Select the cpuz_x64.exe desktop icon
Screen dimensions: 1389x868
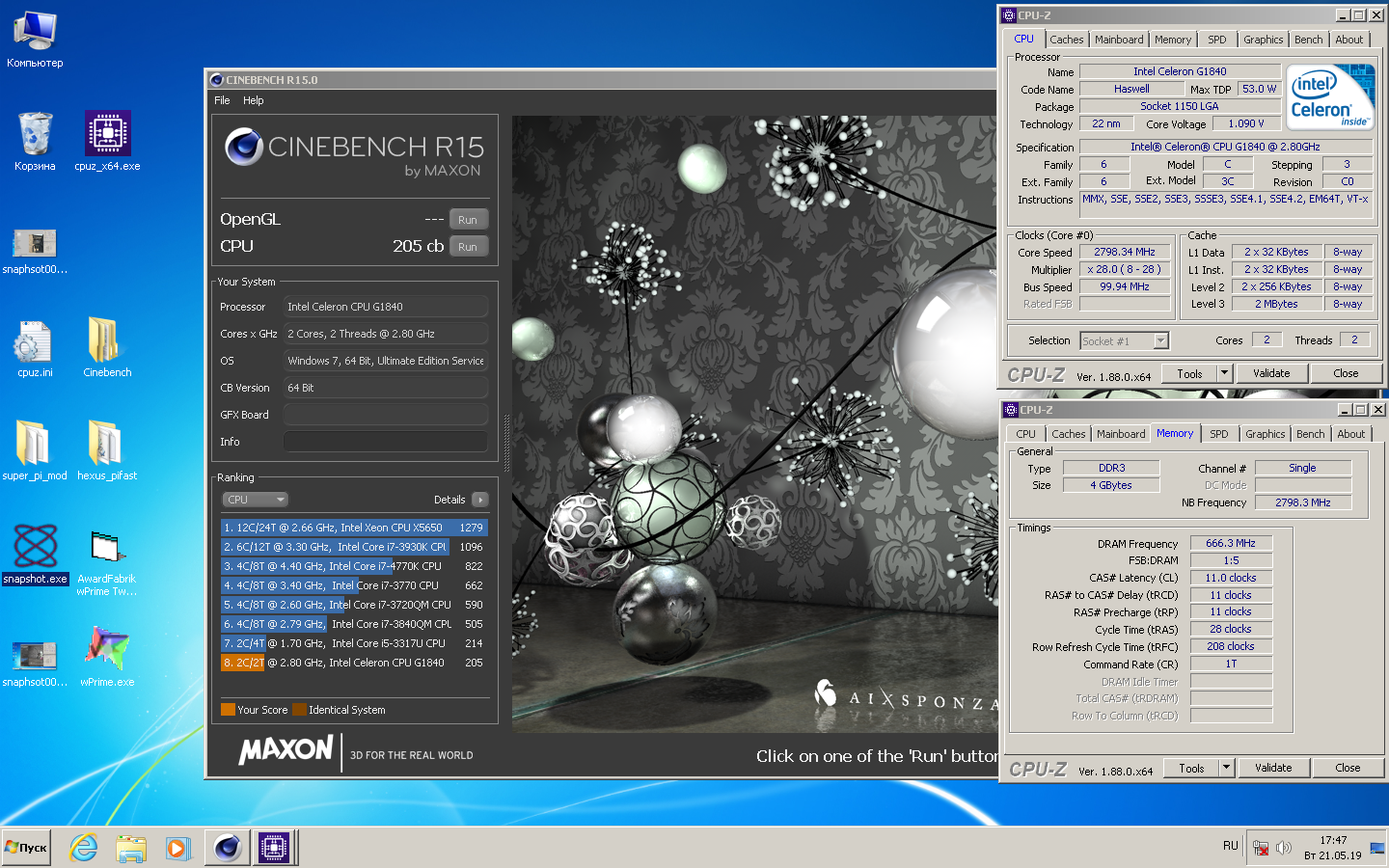(107, 141)
